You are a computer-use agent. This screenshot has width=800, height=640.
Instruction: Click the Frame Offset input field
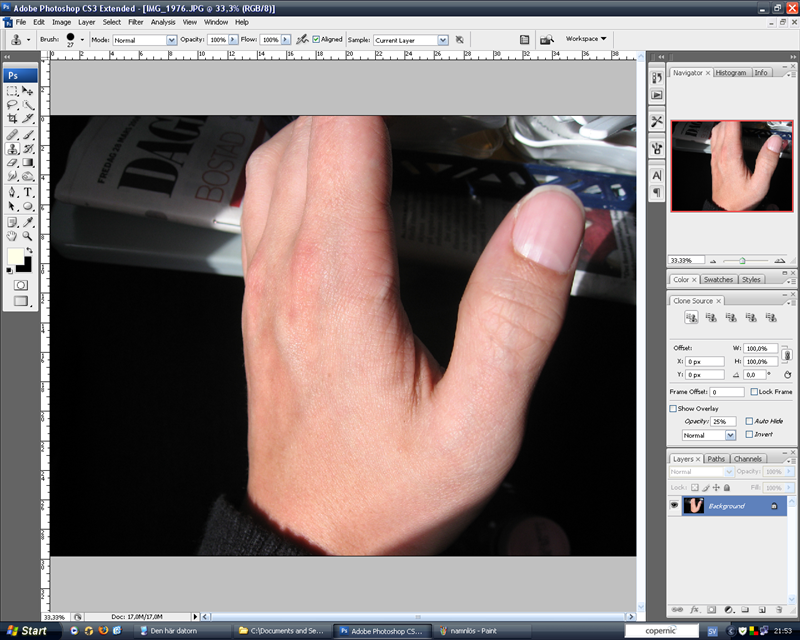coord(727,392)
